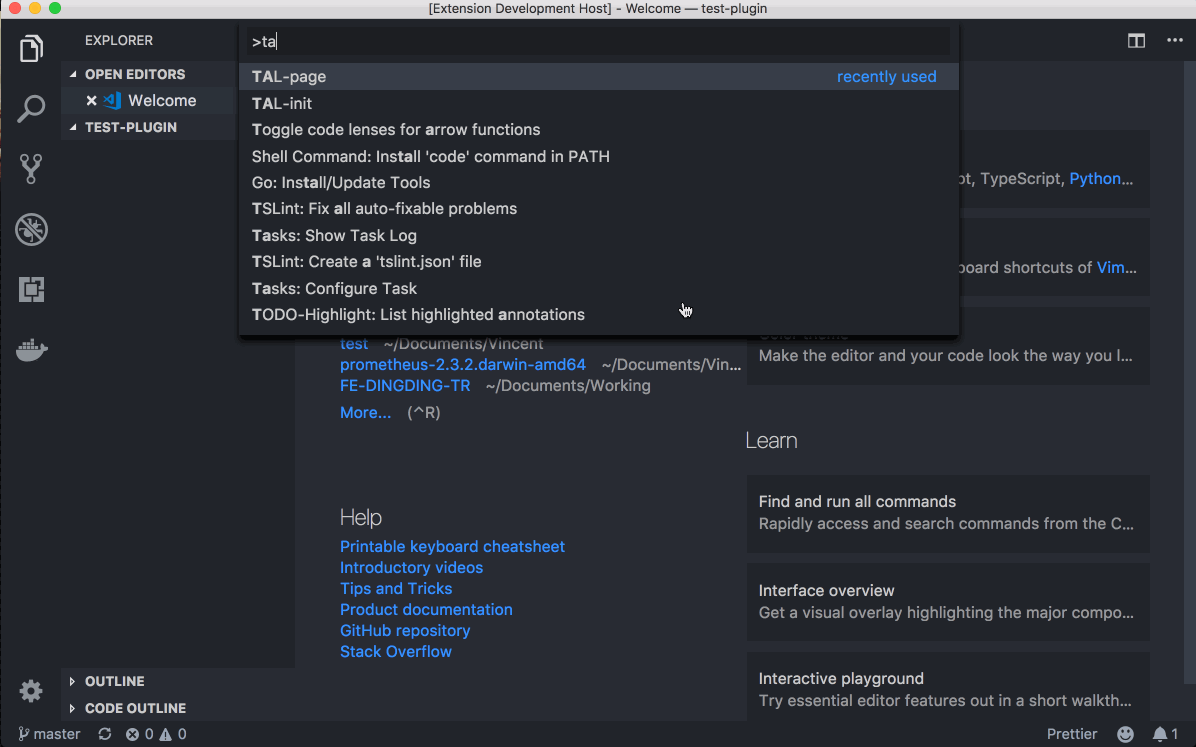Select Toggle code lenses for arrow functions

(599, 130)
